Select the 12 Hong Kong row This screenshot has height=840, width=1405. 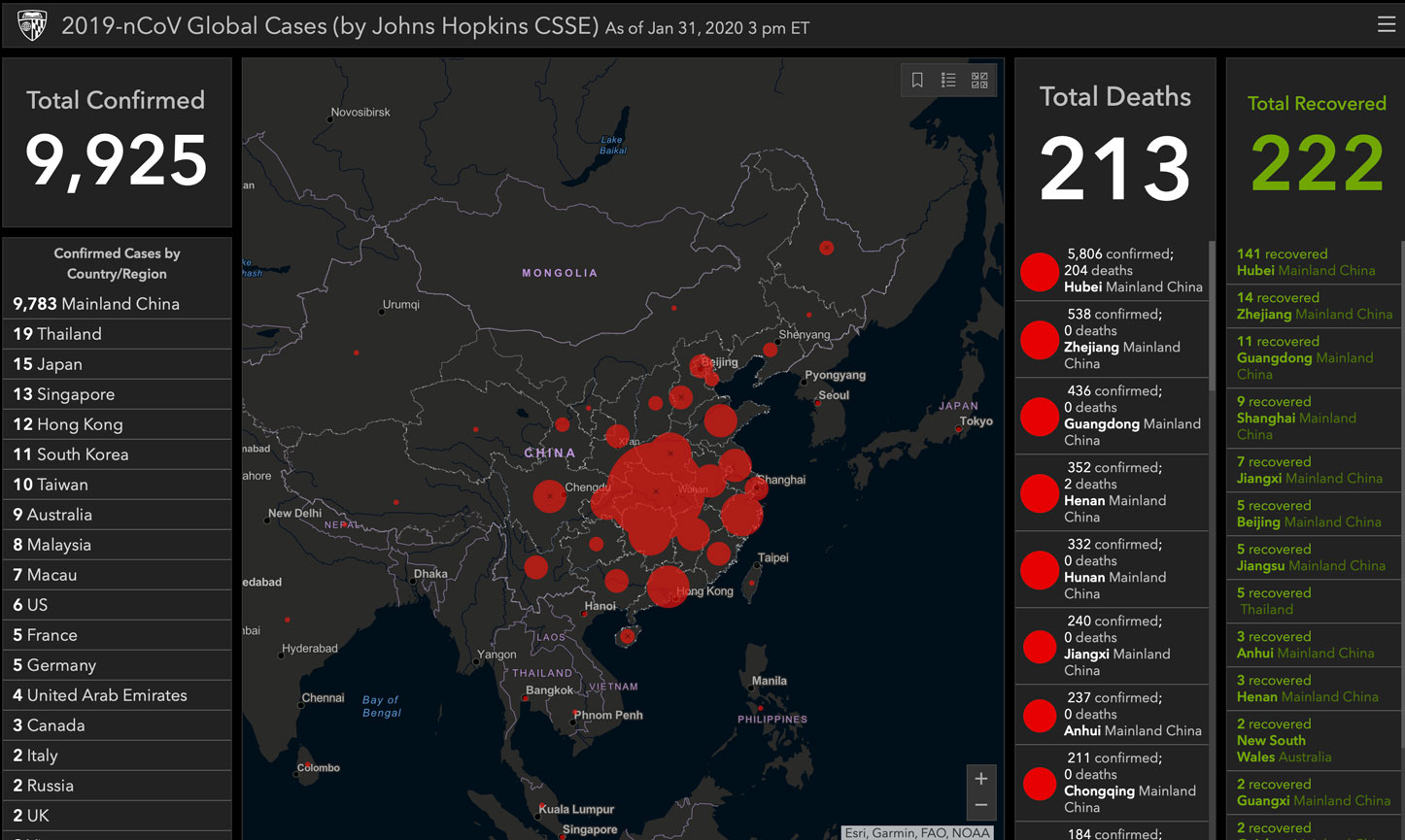(117, 424)
